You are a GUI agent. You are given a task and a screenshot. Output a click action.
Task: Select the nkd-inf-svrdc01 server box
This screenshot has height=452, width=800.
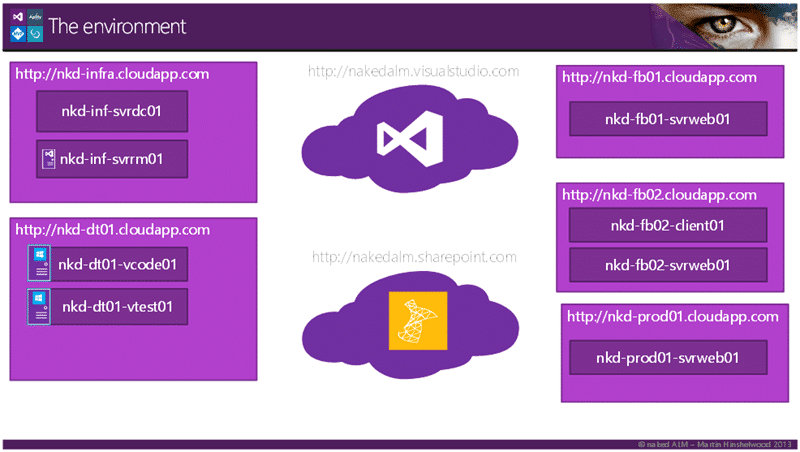click(x=112, y=111)
